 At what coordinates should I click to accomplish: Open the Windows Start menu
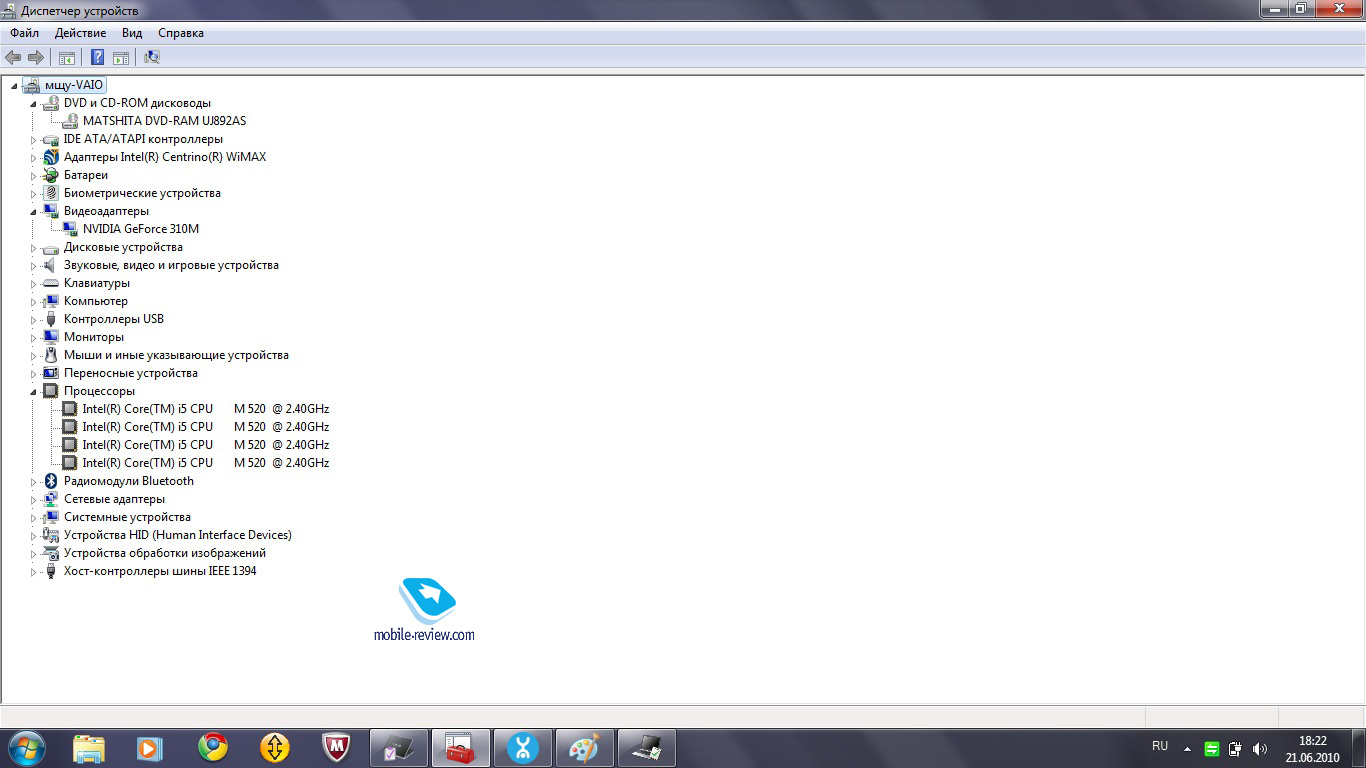(x=26, y=747)
